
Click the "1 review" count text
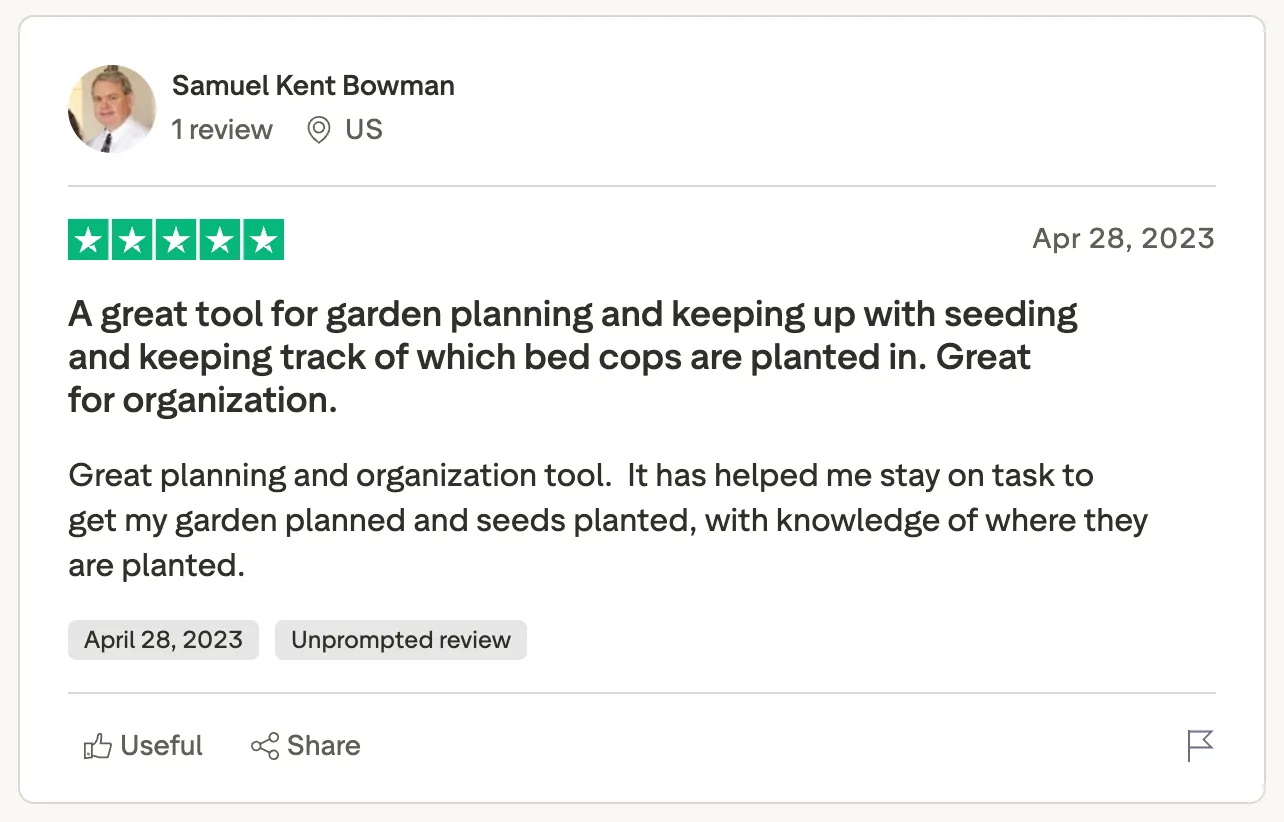[222, 130]
